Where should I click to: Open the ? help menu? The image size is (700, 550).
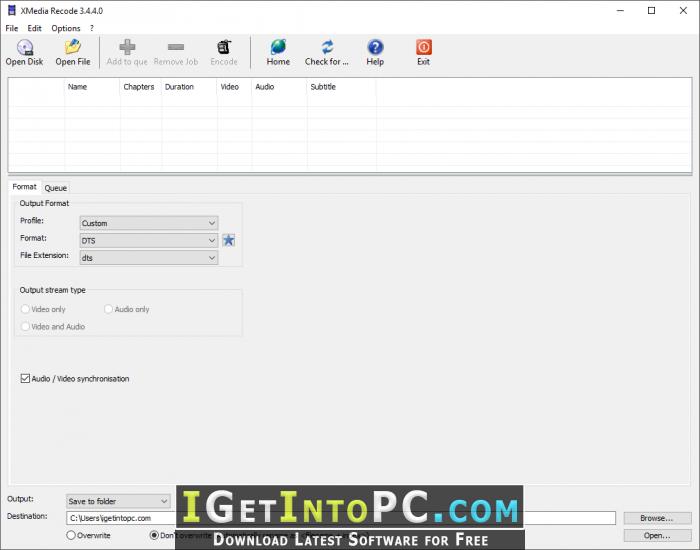click(92, 28)
